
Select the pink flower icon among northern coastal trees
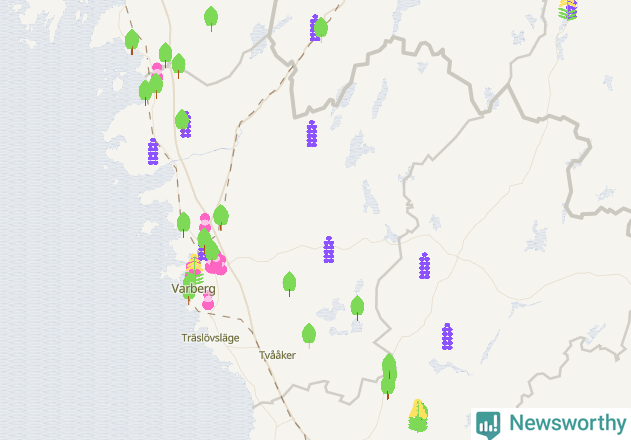pyautogui.click(x=157, y=70)
